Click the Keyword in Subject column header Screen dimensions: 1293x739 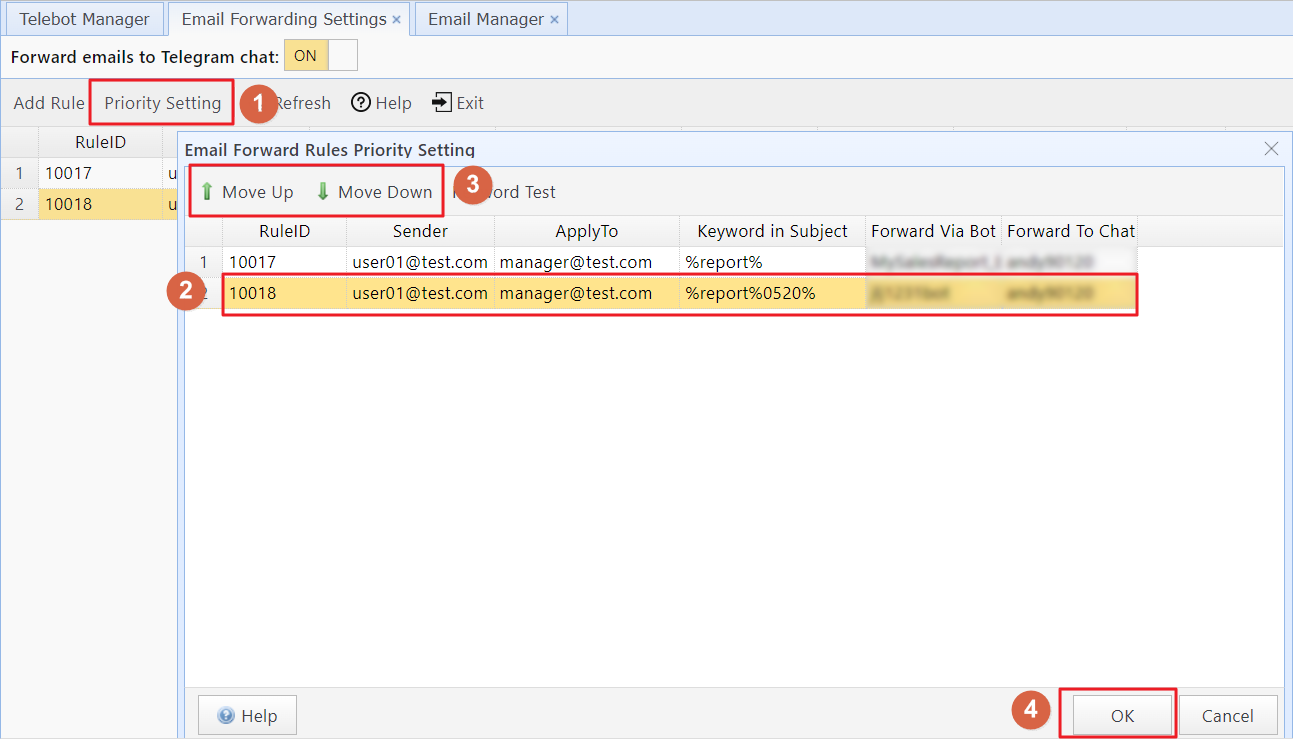coord(772,231)
